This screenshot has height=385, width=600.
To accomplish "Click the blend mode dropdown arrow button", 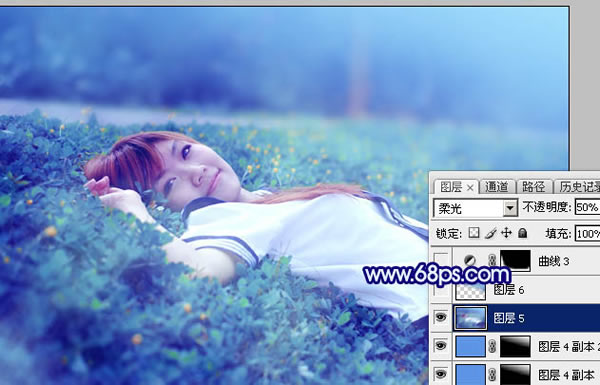I will (x=510, y=209).
